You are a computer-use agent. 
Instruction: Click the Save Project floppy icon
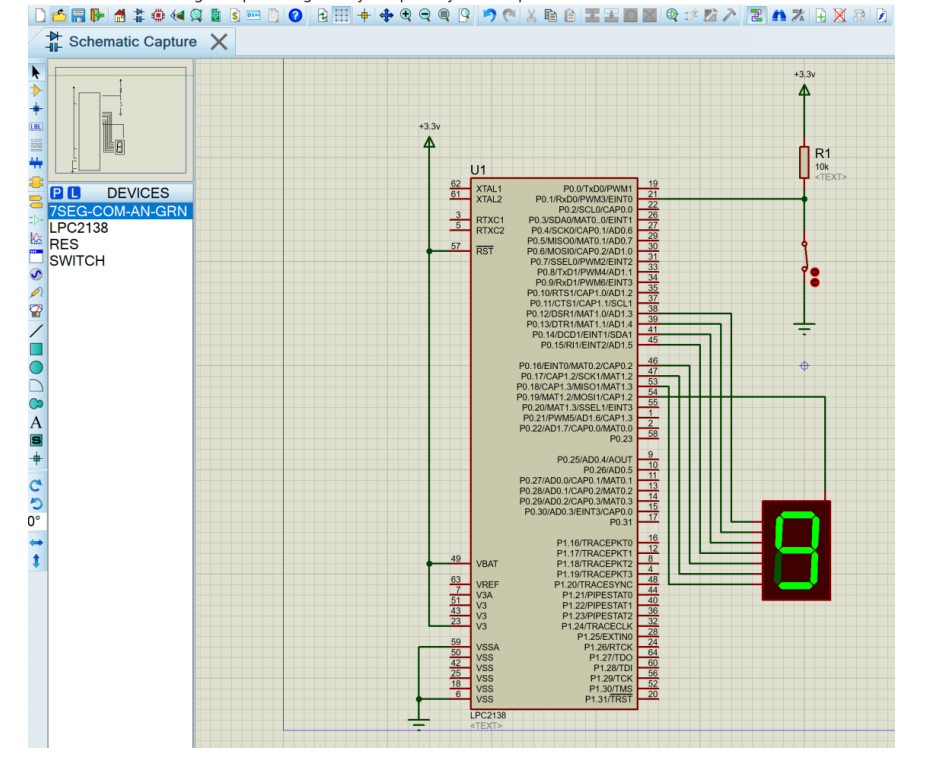click(78, 15)
